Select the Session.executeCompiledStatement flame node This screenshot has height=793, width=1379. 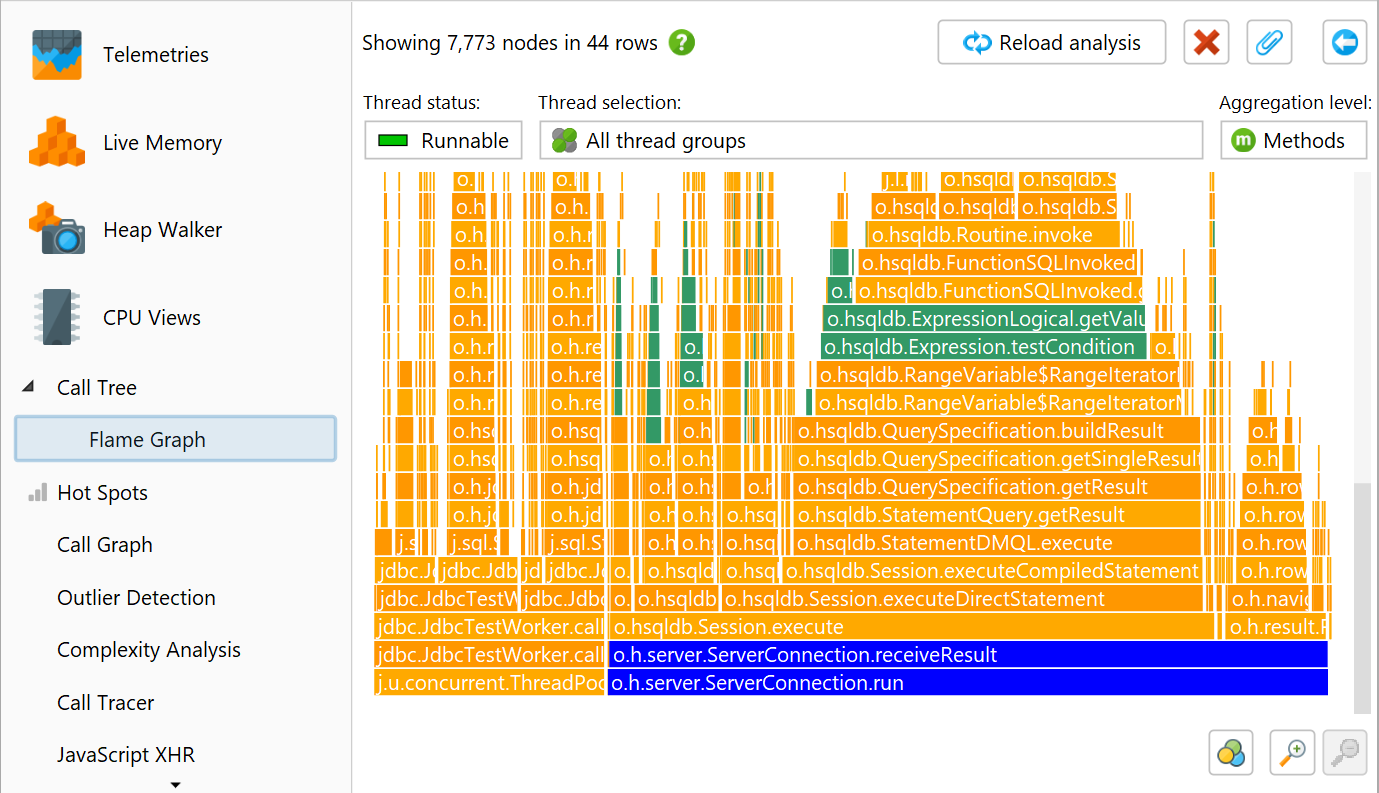click(x=991, y=571)
